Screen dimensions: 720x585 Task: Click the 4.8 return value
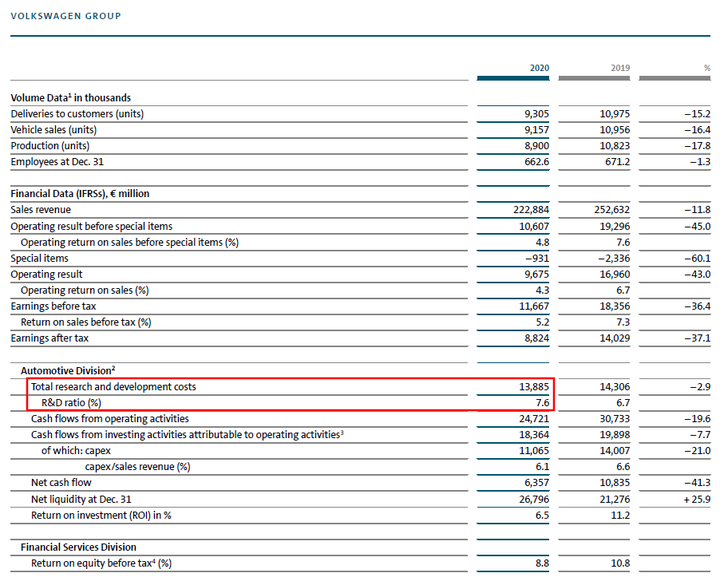542,242
